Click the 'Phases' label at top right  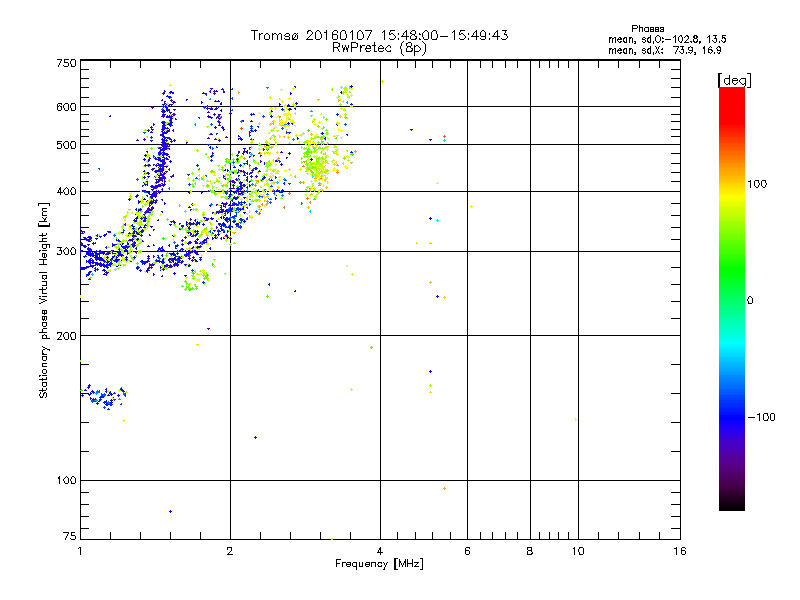pos(647,29)
